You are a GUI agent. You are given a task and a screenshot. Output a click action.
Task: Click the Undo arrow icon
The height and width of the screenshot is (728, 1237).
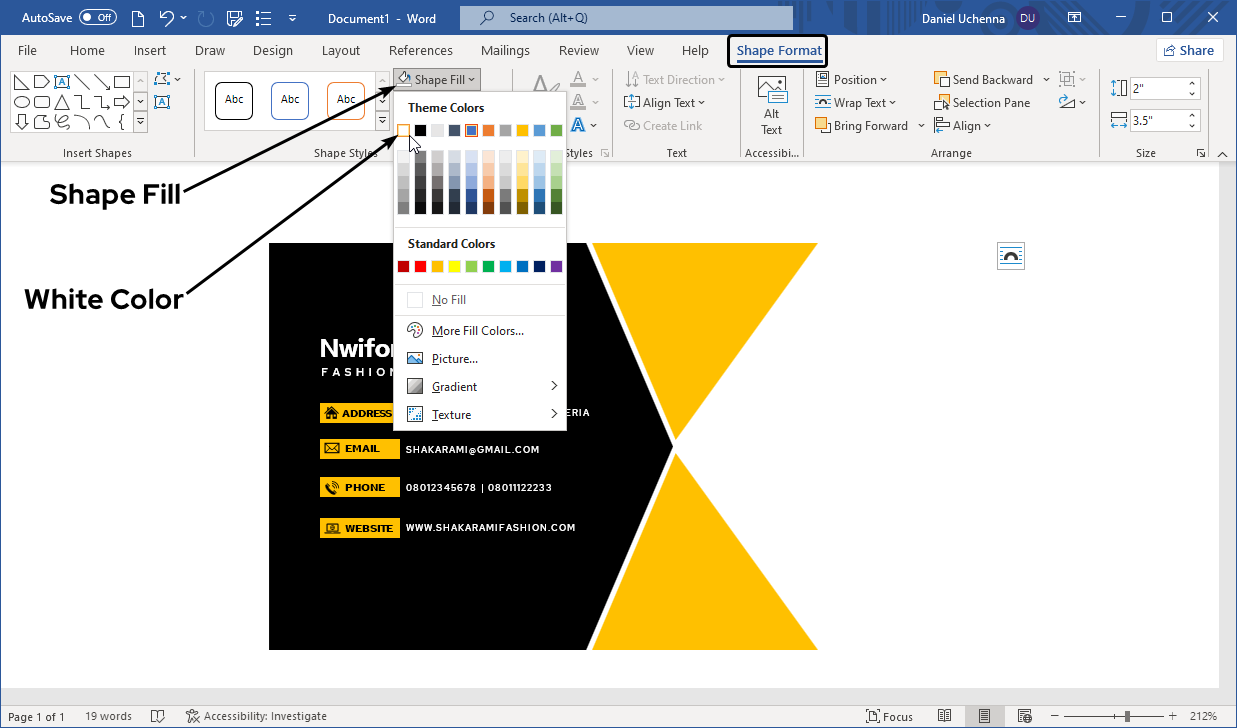click(x=167, y=18)
